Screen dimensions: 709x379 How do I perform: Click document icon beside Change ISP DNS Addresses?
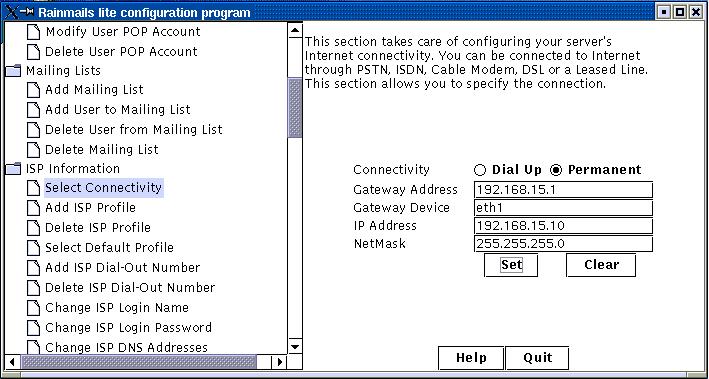point(33,347)
